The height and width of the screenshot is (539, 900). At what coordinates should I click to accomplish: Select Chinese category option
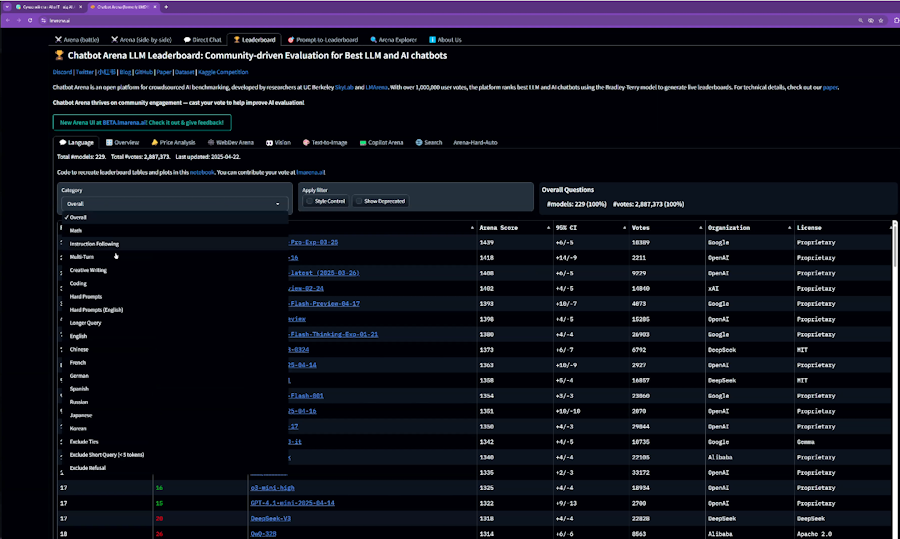174,350
